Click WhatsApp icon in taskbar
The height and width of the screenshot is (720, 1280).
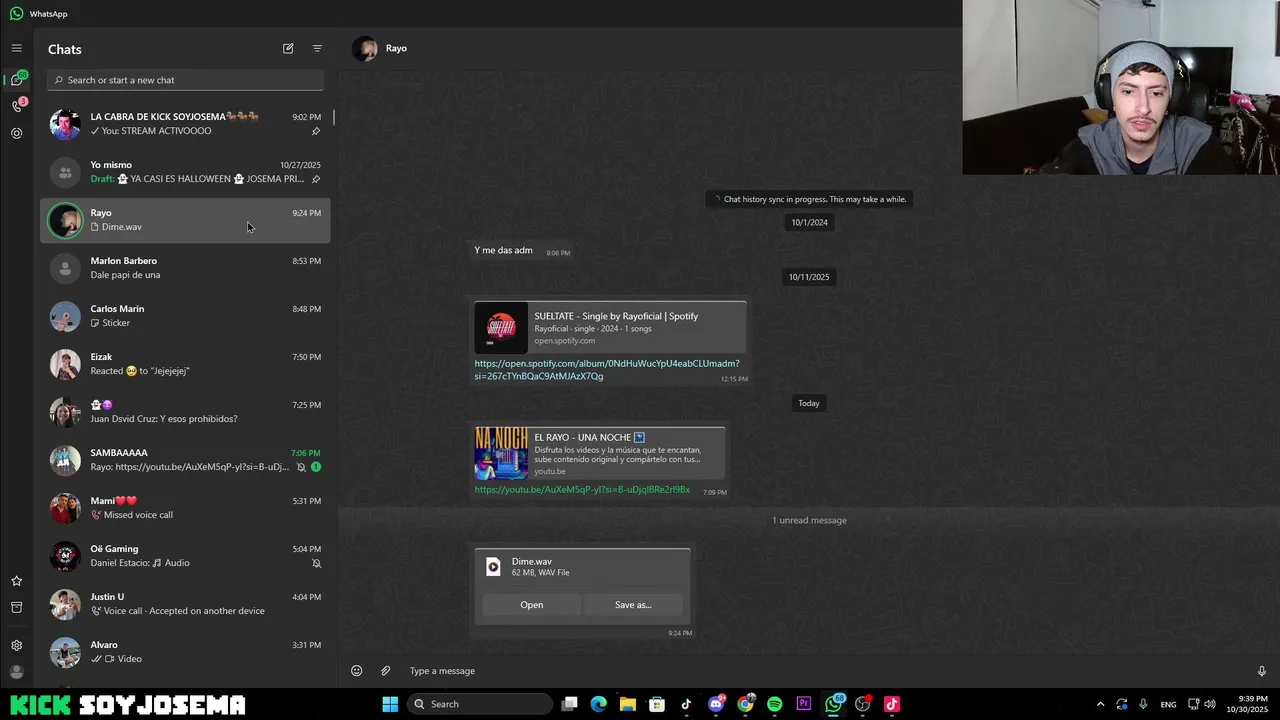tap(833, 704)
